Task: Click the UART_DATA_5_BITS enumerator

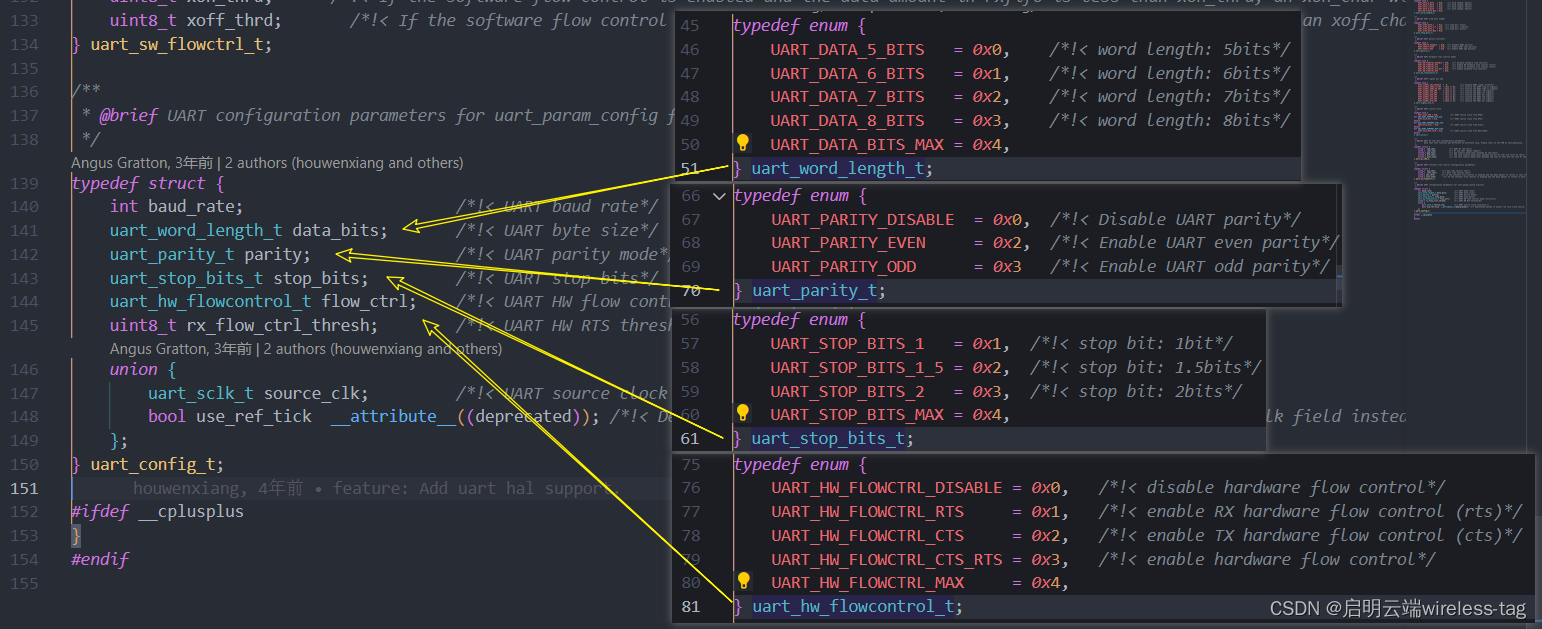Action: 847,49
